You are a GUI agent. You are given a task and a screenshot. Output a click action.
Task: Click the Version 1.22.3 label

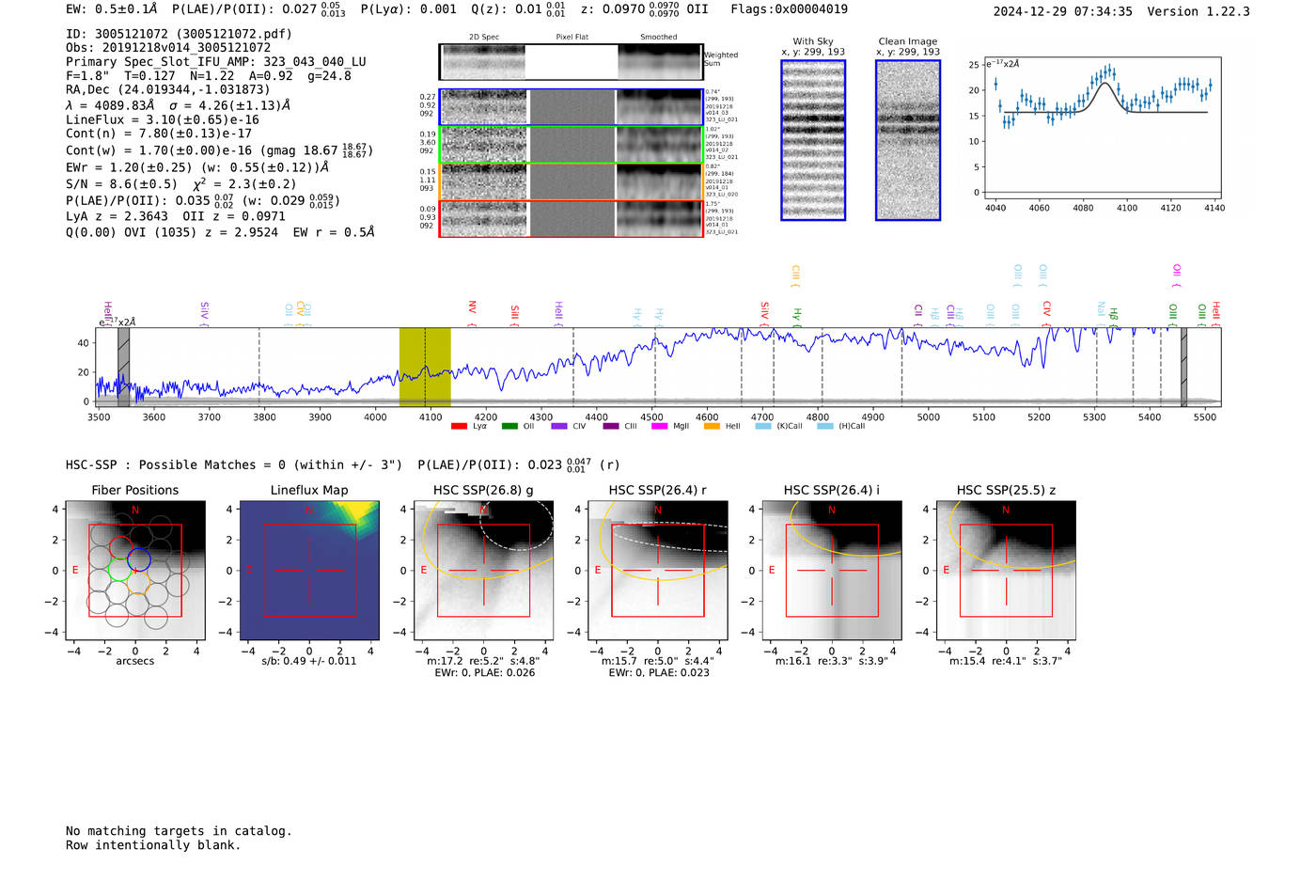tap(1198, 11)
